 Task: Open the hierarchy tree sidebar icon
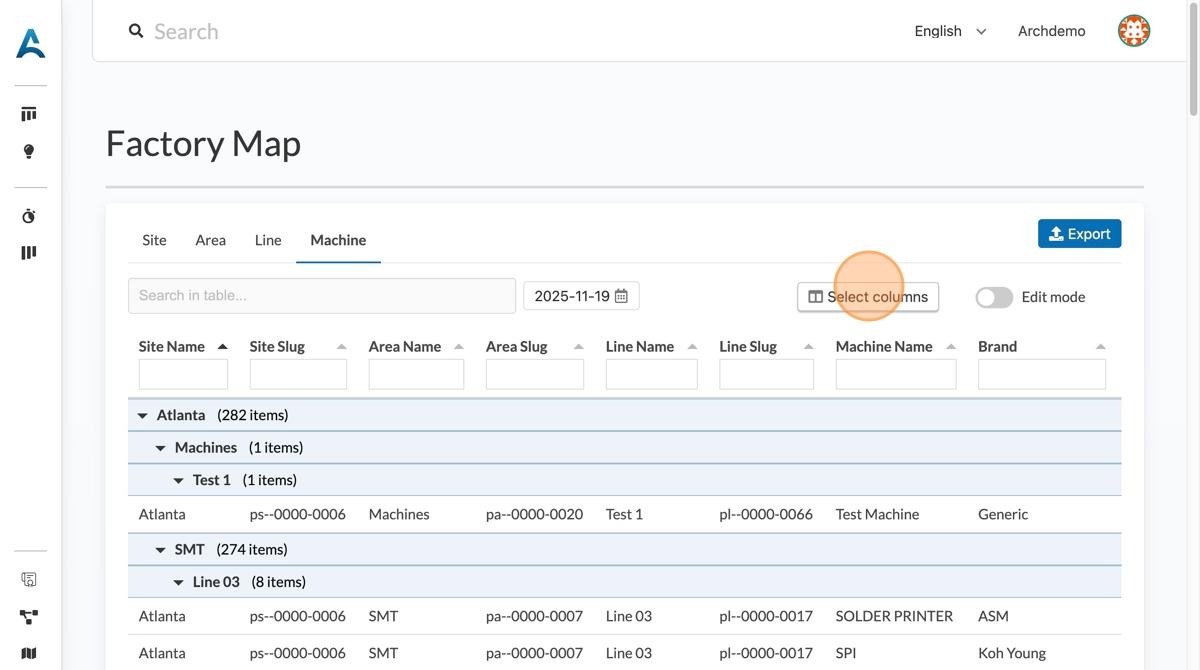coord(29,617)
